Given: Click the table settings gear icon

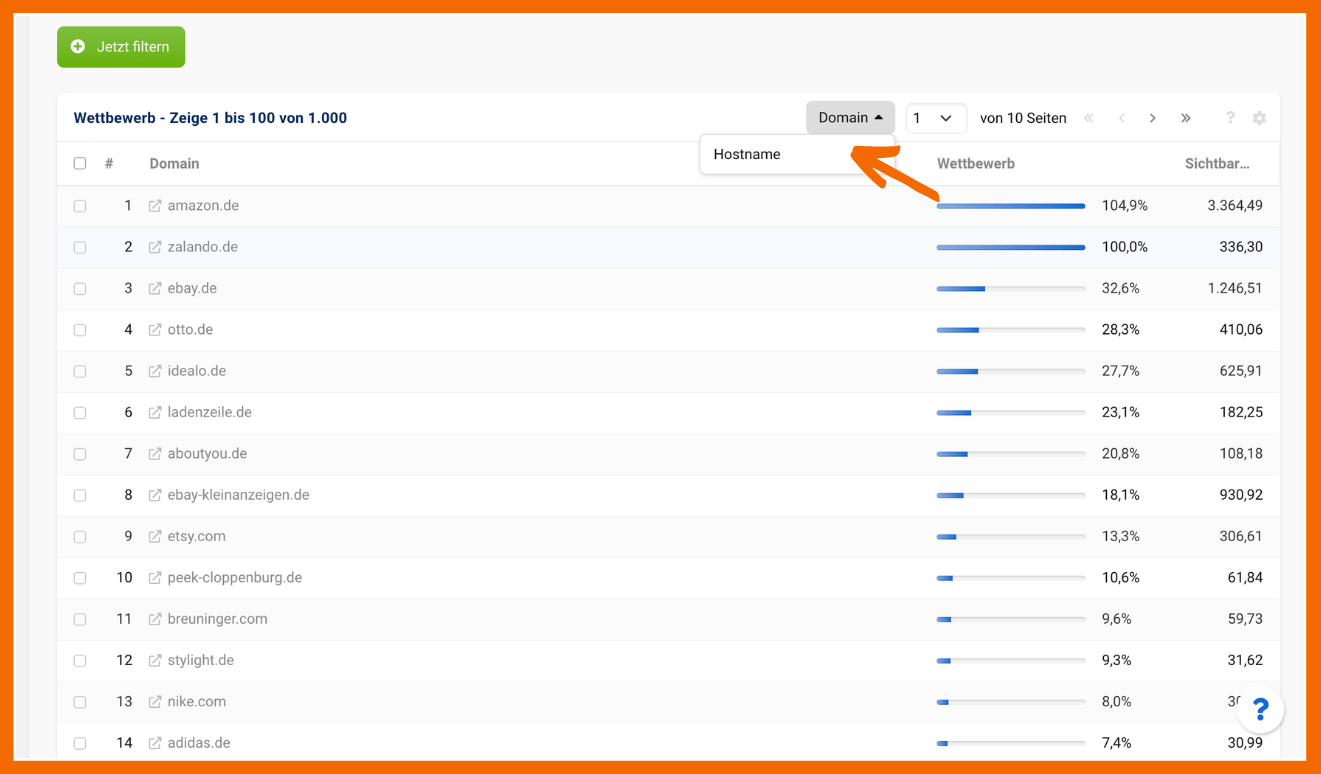Looking at the screenshot, I should pyautogui.click(x=1259, y=118).
